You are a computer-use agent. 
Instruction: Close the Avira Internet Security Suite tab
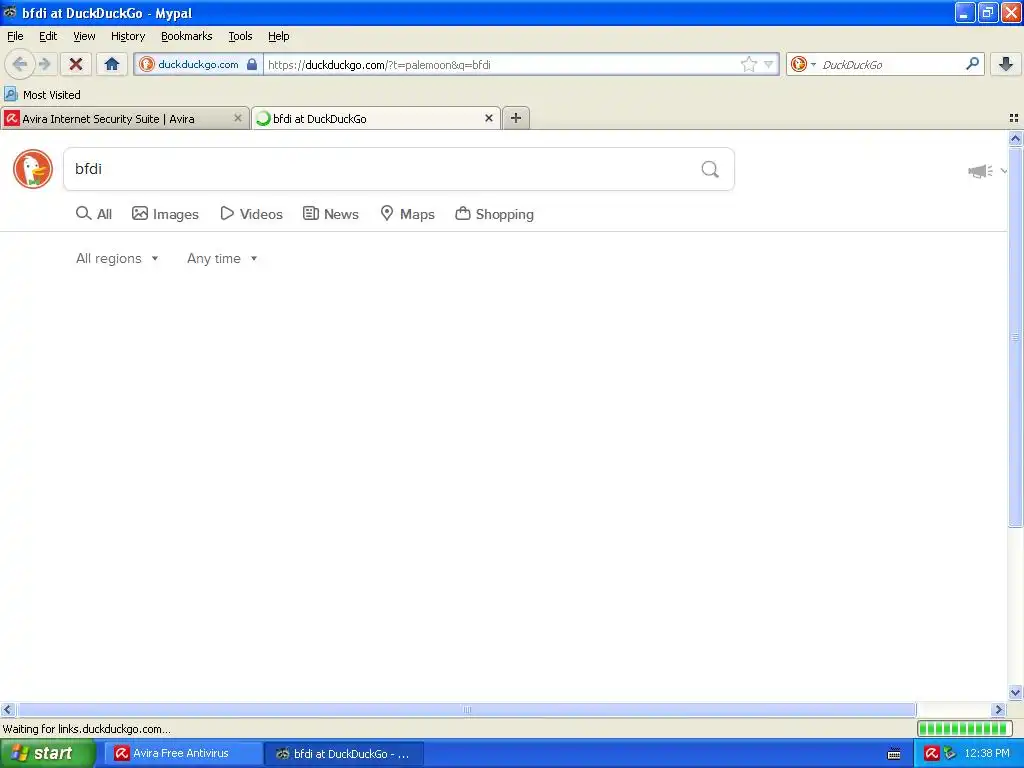[238, 118]
